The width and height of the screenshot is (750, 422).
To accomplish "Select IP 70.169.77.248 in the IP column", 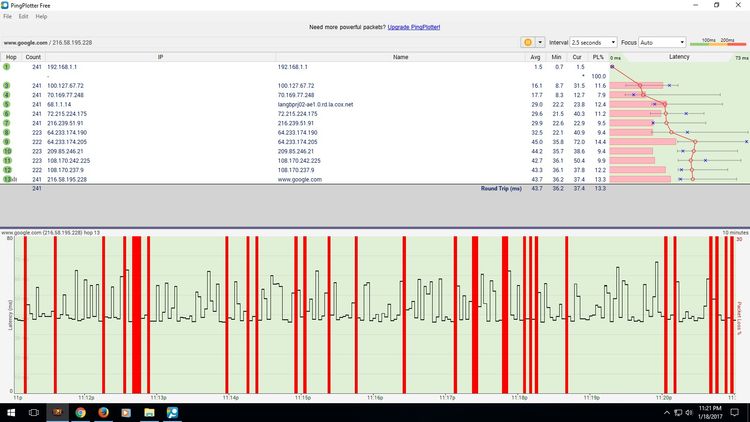I will coord(65,95).
